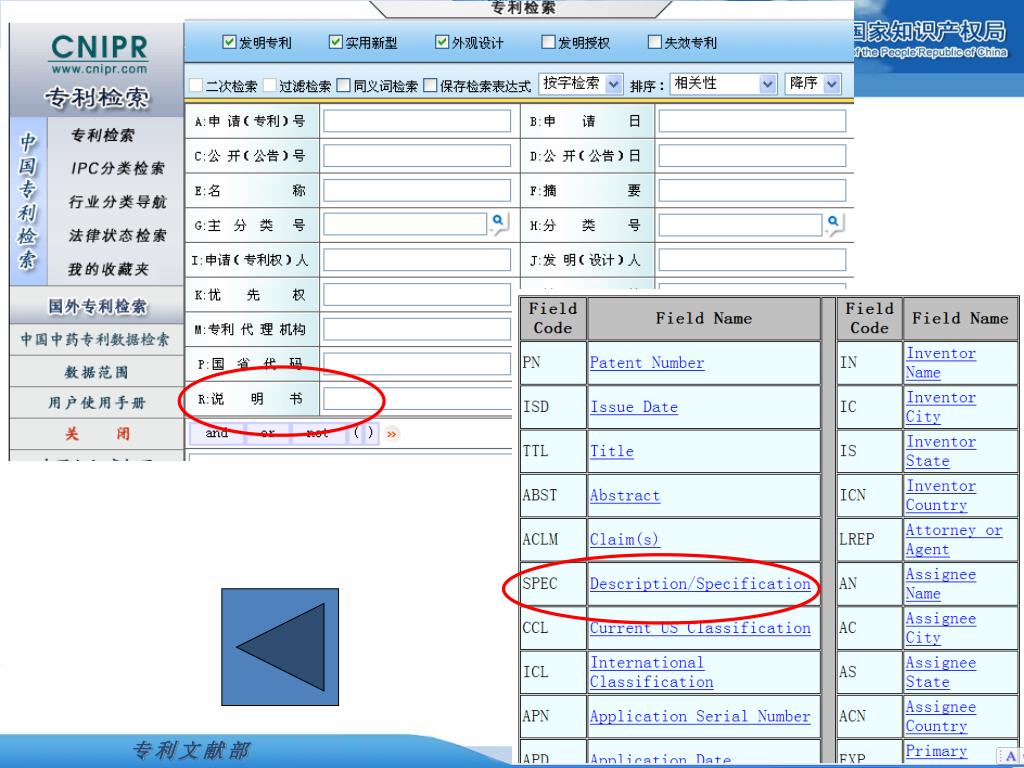Open Application Serial Number link
The width and height of the screenshot is (1024, 768).
point(699,716)
